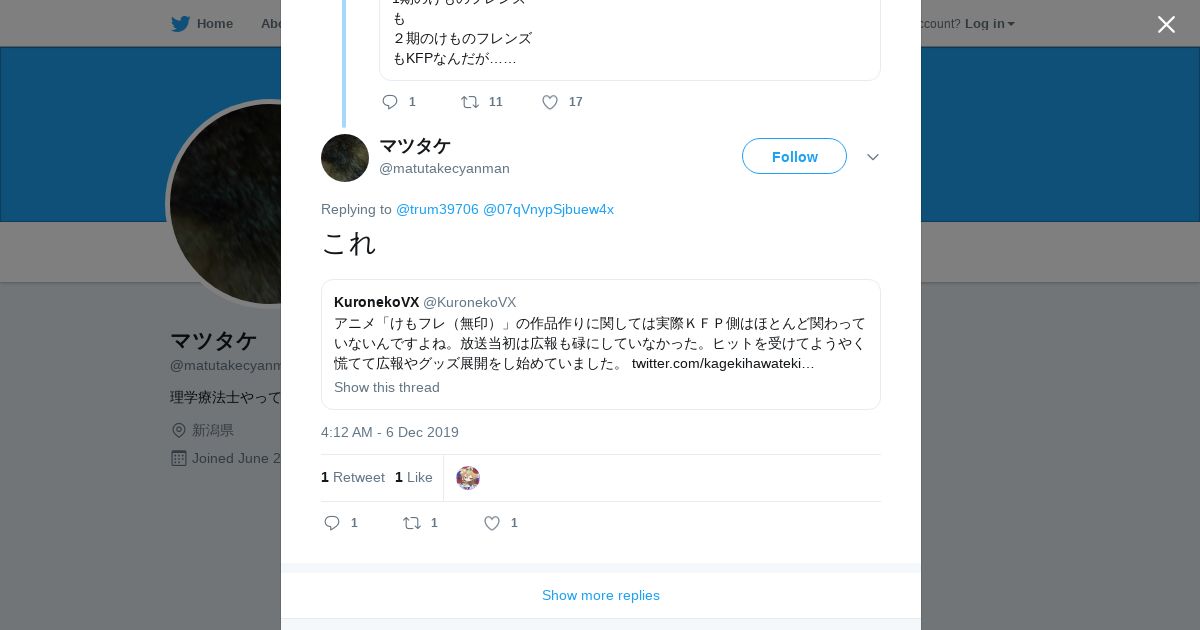Open the 4:12 AM - 6 Dec 2019 timestamp

click(x=390, y=432)
